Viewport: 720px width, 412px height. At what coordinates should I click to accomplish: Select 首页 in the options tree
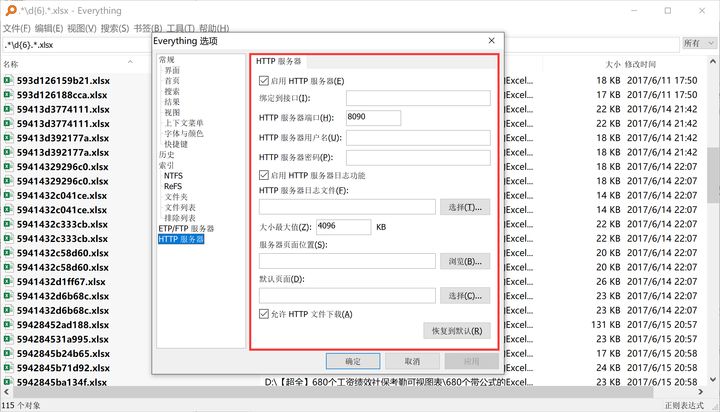click(x=172, y=81)
